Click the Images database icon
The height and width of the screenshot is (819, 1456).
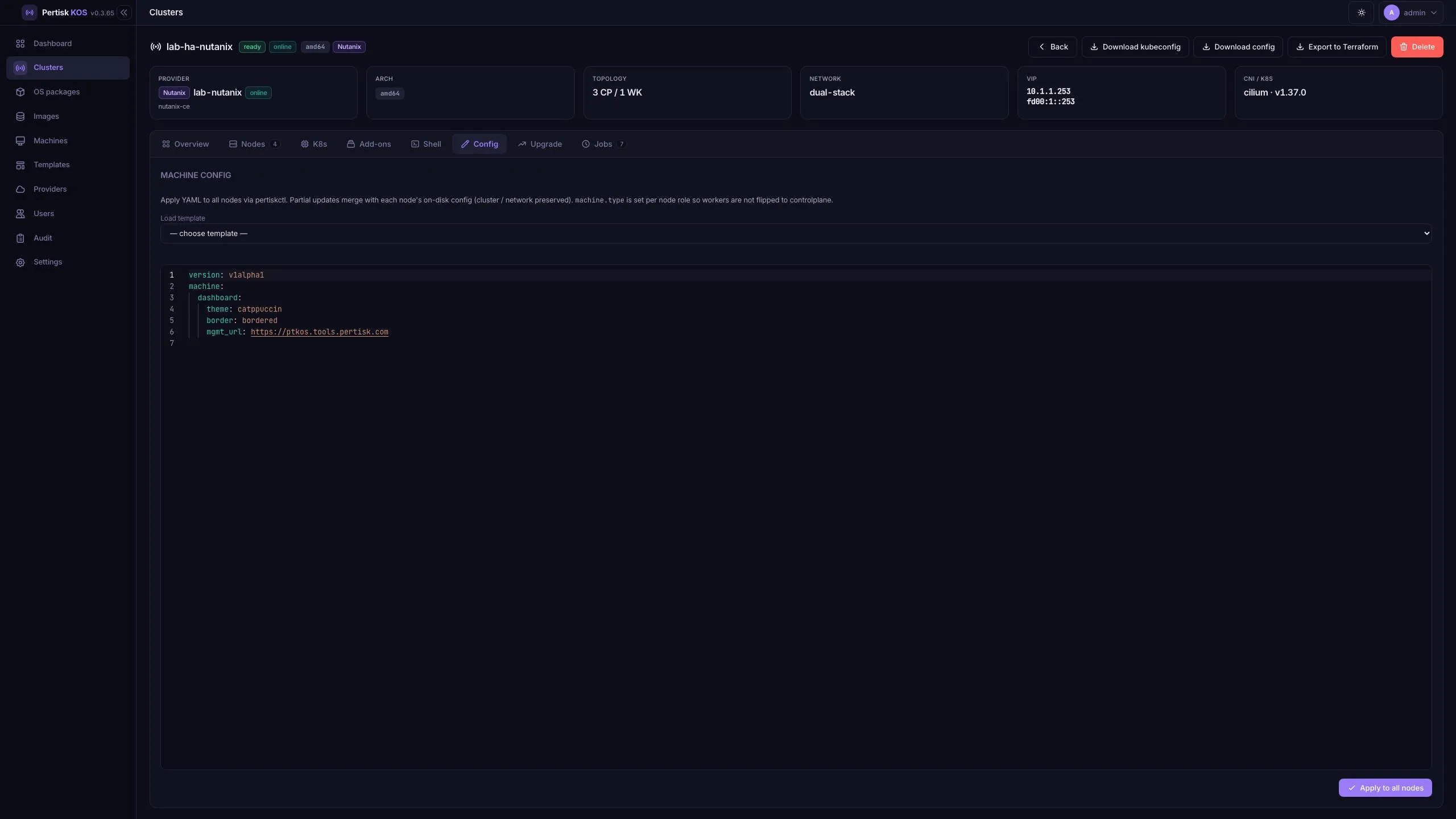[x=20, y=117]
